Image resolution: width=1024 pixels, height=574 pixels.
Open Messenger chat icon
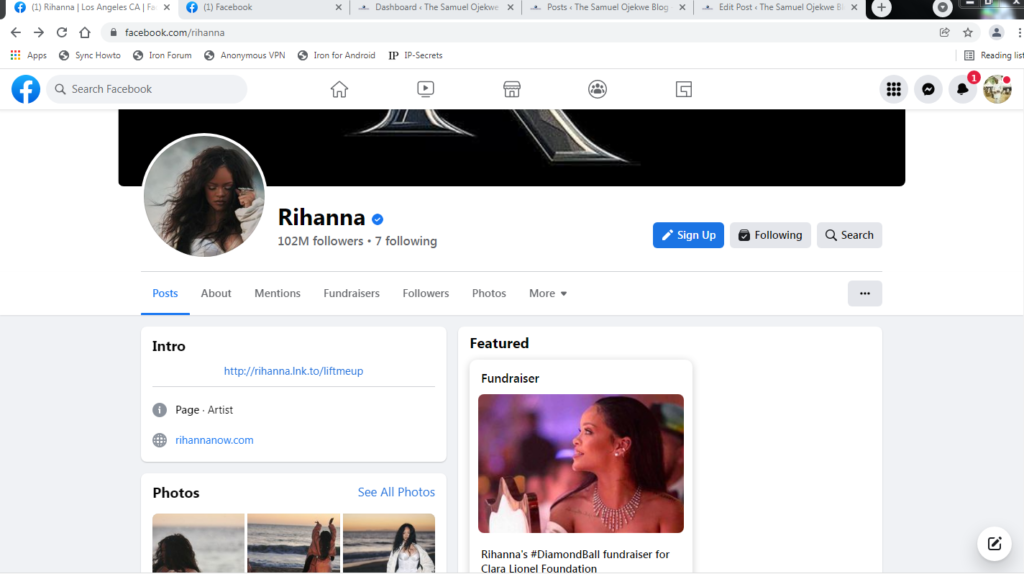[x=928, y=89]
